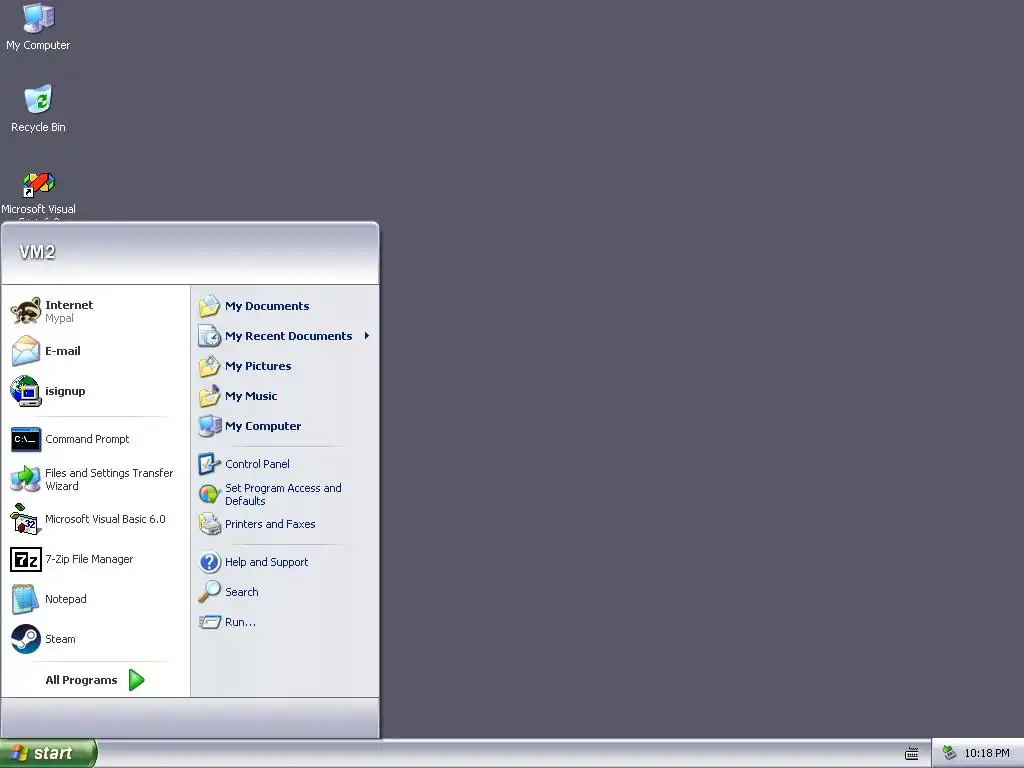1024x768 pixels.
Task: Select the Steam text label
Action: point(60,639)
